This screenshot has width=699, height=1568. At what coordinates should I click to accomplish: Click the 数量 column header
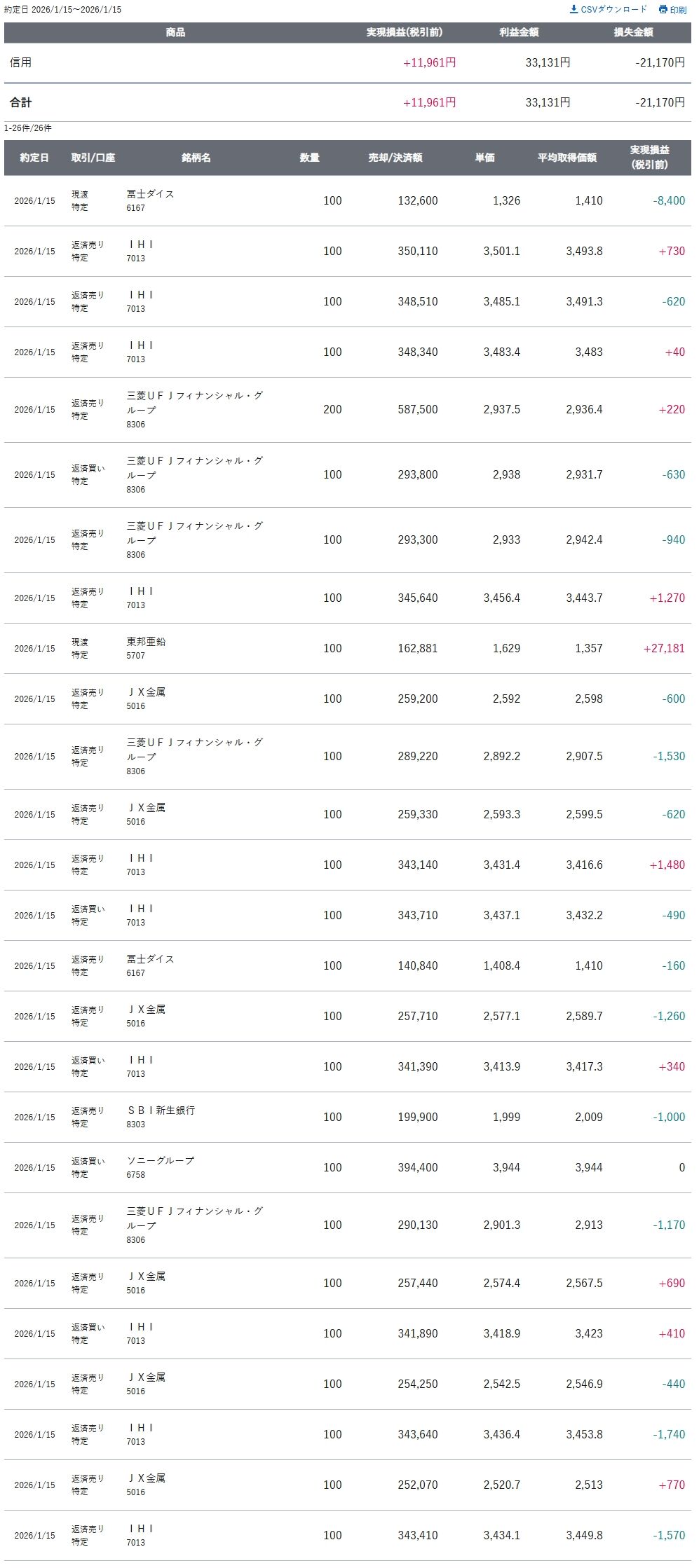click(309, 158)
